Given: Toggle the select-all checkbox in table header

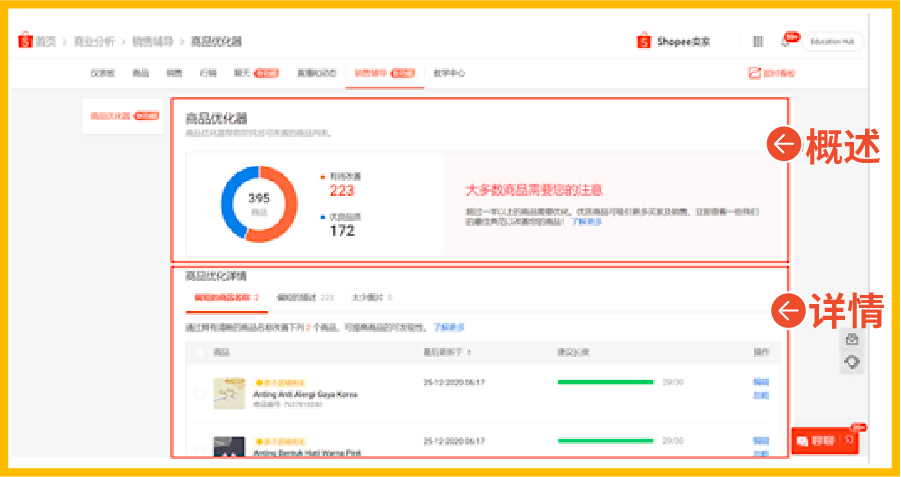Looking at the screenshot, I should point(200,352).
